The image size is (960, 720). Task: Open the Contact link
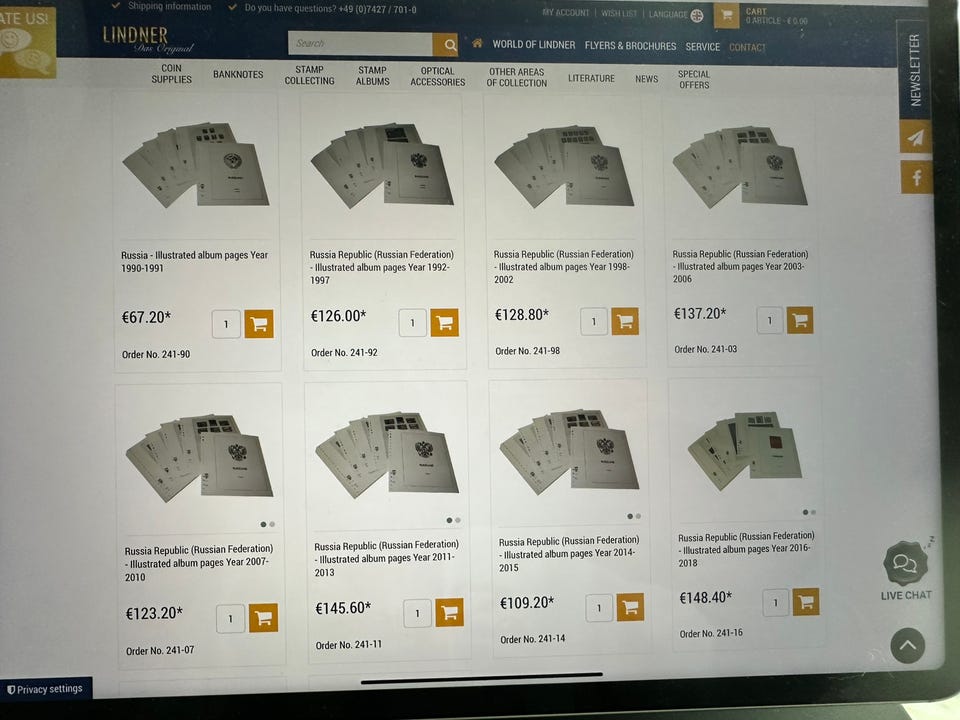coord(747,47)
